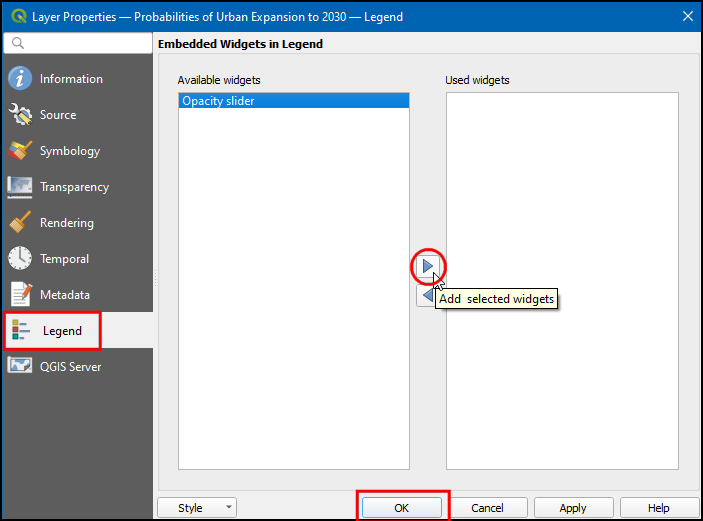Select the Temporal clock icon
703x521 pixels.
point(20,259)
